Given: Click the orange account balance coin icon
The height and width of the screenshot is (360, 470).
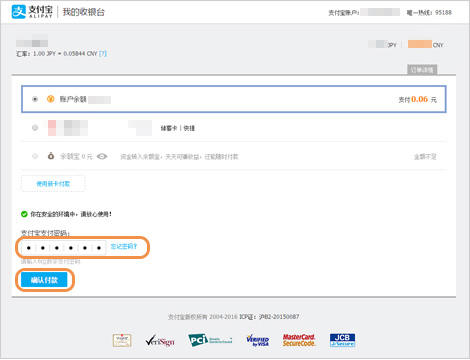Looking at the screenshot, I should 50,99.
